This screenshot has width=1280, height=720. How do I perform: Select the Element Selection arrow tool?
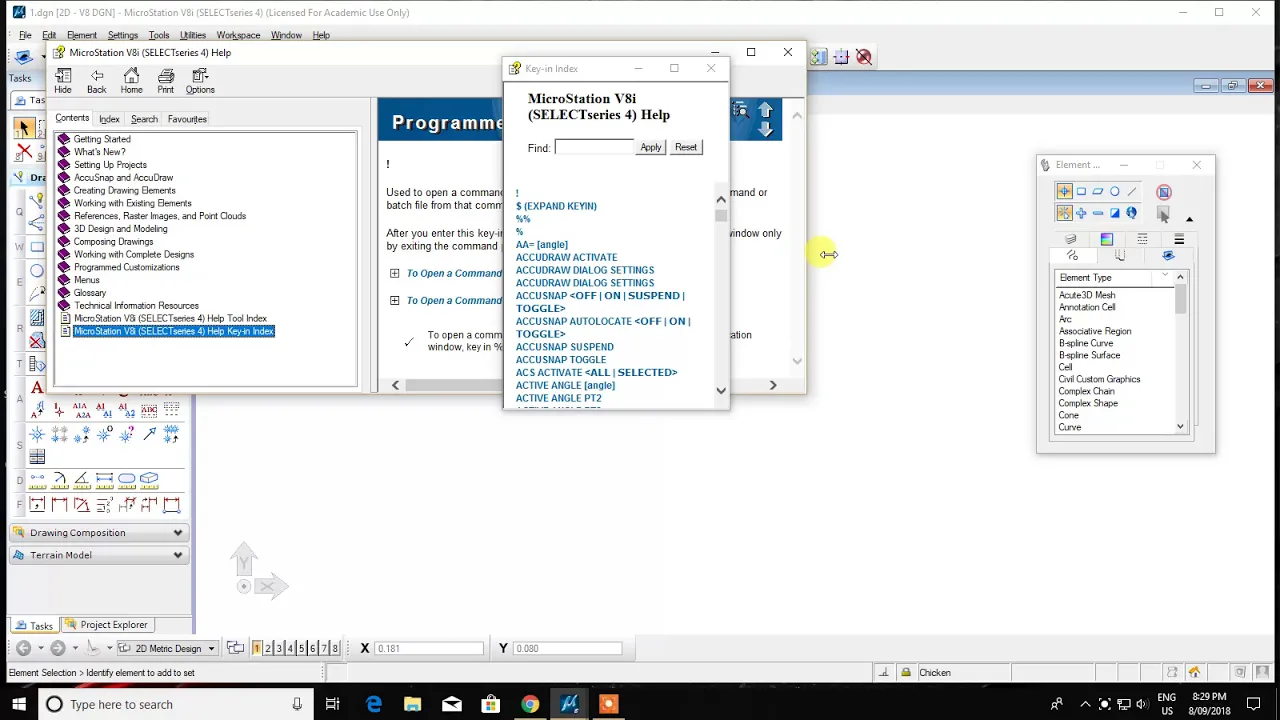23,128
